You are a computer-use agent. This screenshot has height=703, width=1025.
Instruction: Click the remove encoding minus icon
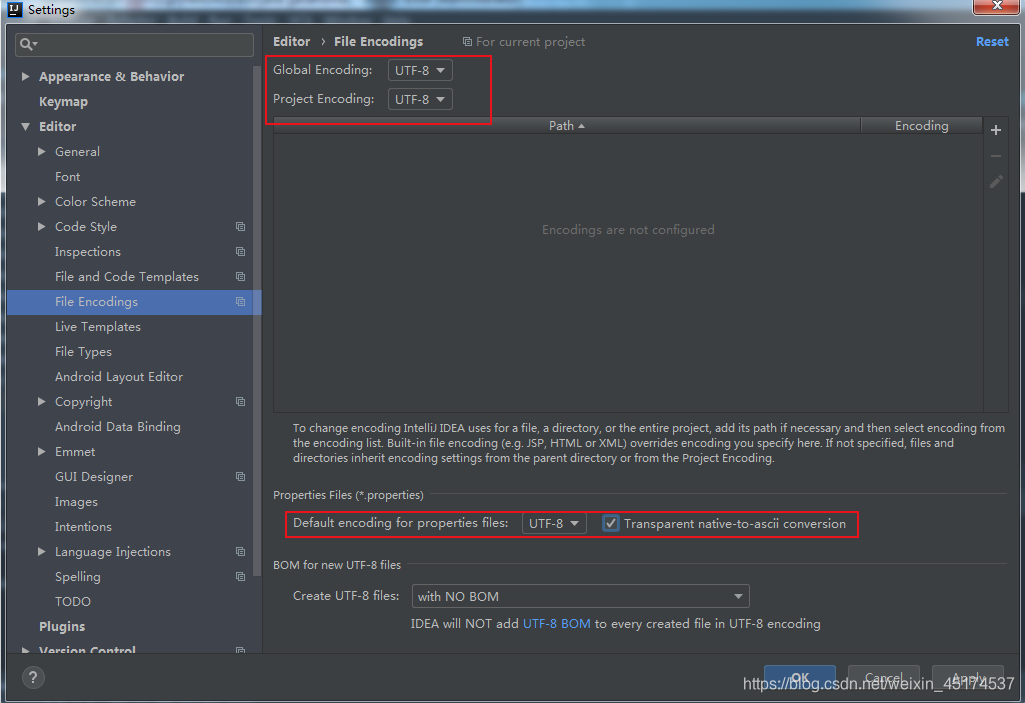pyautogui.click(x=996, y=156)
